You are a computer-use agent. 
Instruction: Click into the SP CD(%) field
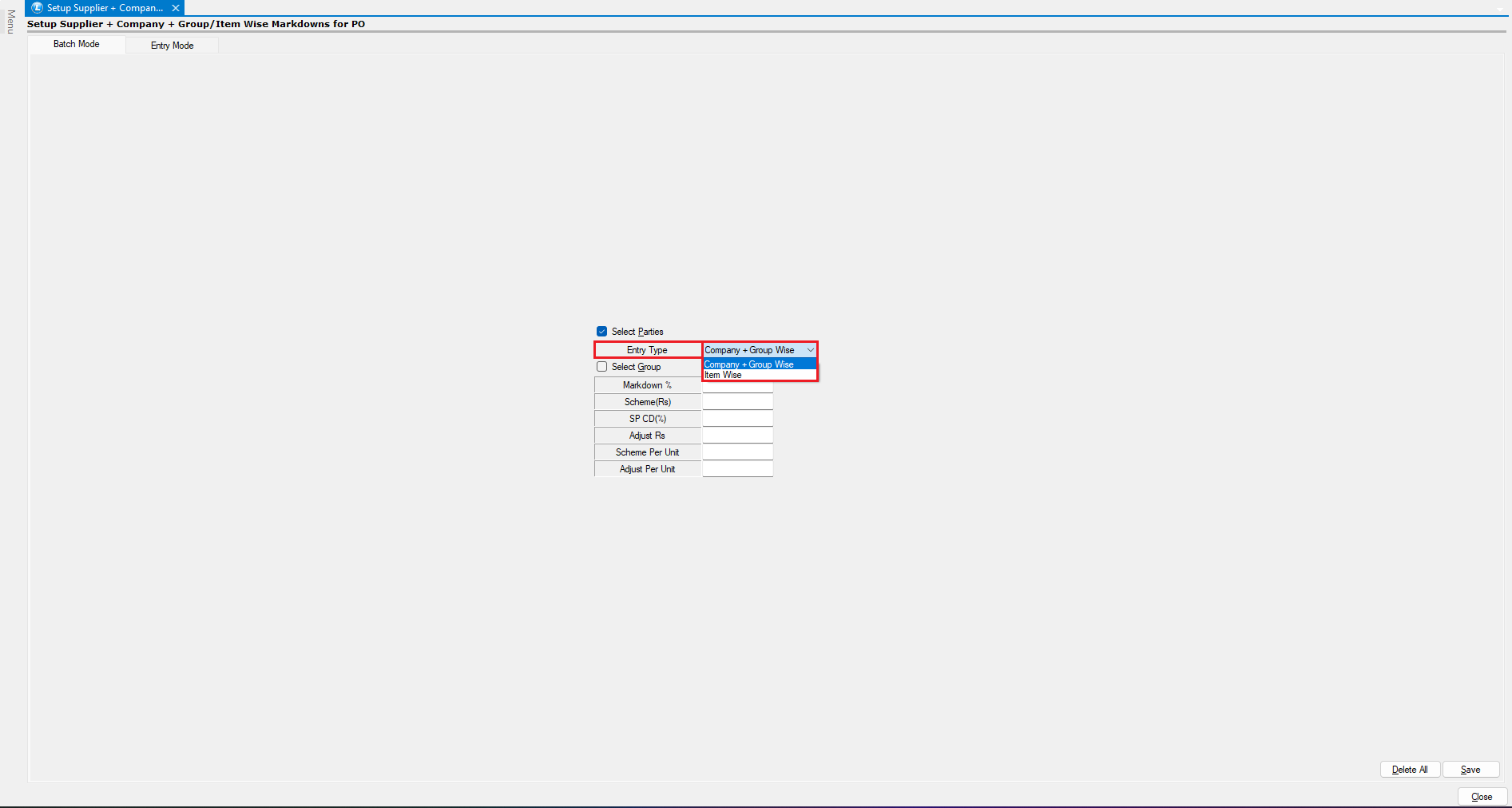point(737,419)
